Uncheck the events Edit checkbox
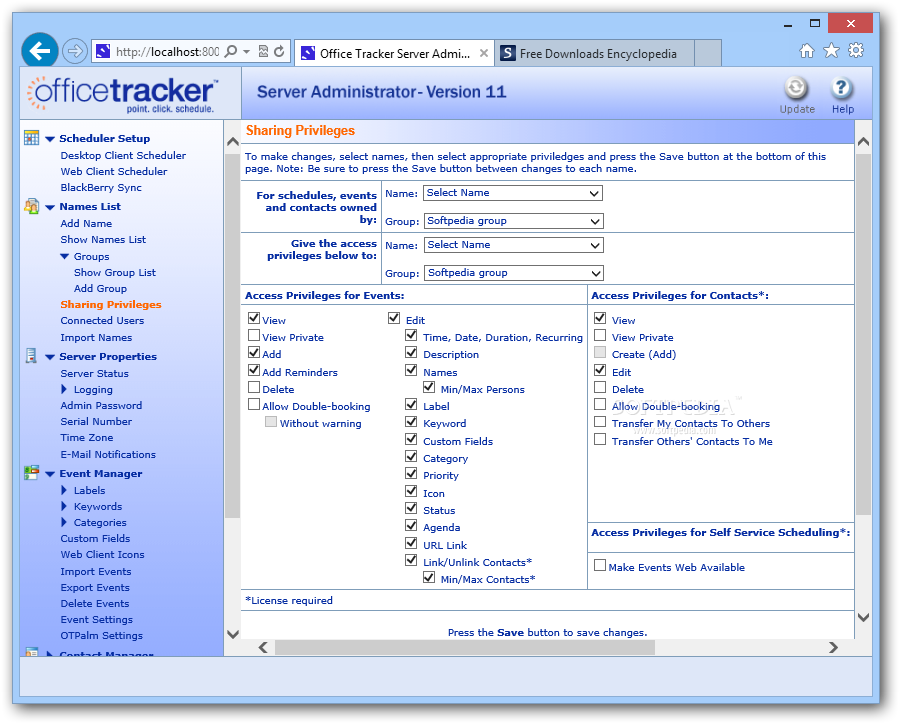The width and height of the screenshot is (900, 724). pyautogui.click(x=394, y=318)
